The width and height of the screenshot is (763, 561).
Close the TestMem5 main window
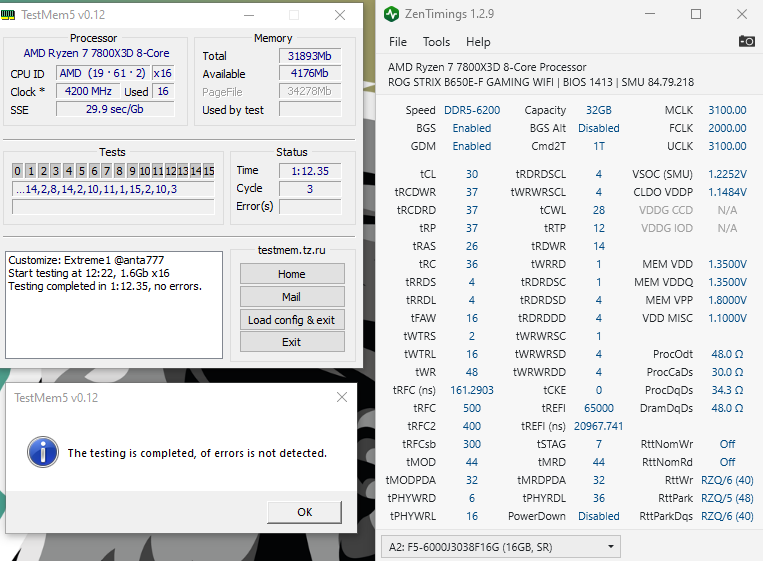pos(340,15)
